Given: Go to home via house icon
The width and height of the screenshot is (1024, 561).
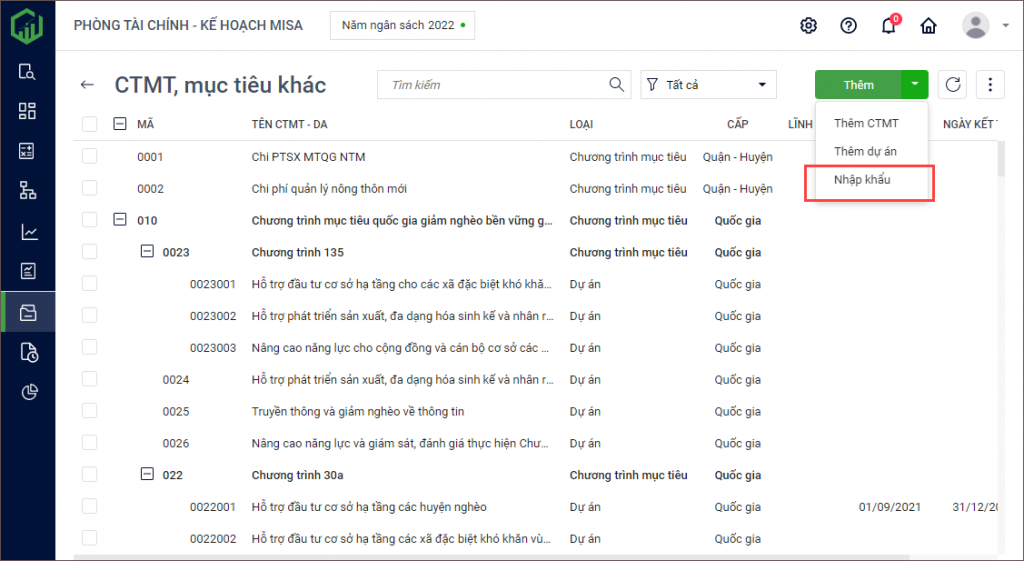Looking at the screenshot, I should click(928, 26).
